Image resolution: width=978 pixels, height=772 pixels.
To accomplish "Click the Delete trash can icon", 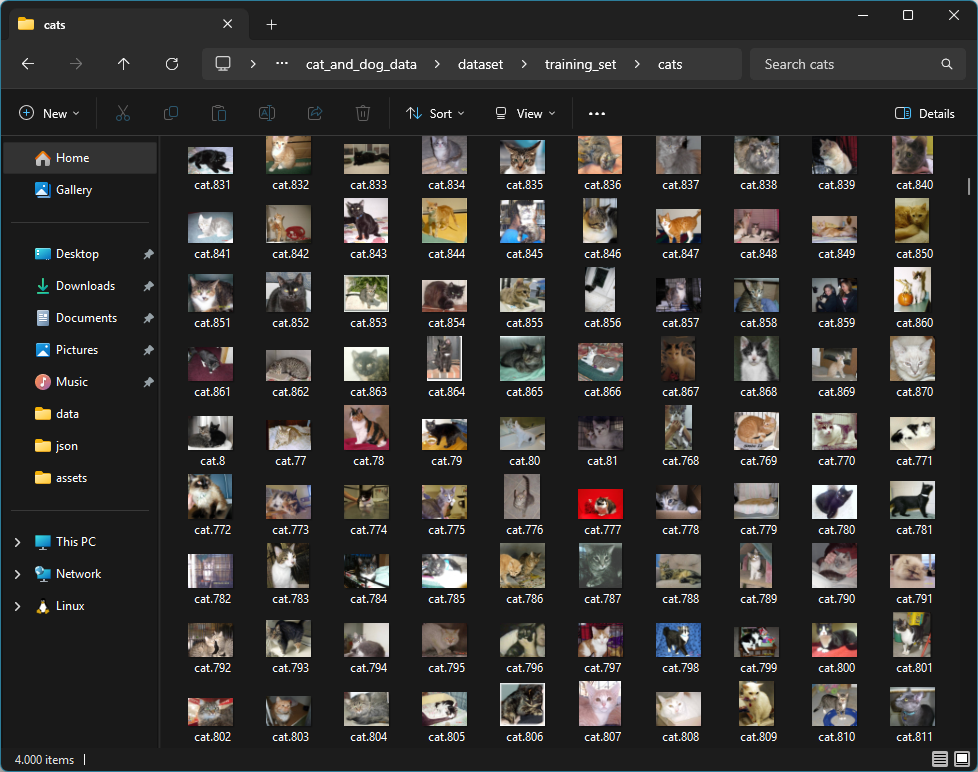I will coord(364,114).
